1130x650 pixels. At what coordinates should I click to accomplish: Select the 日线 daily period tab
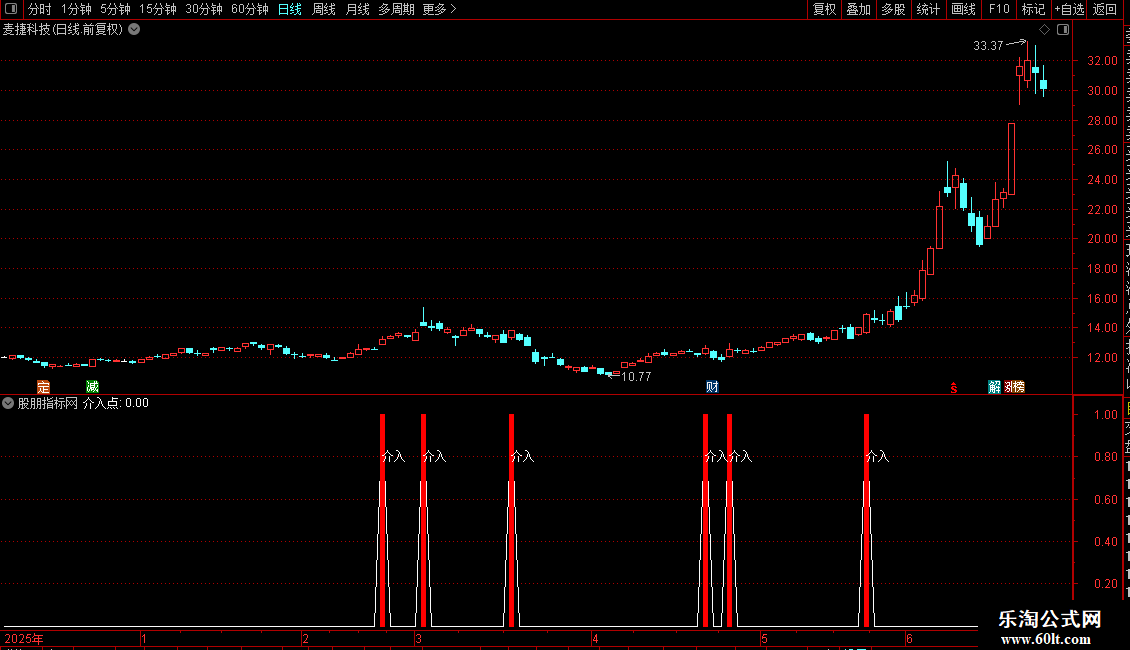(x=290, y=9)
